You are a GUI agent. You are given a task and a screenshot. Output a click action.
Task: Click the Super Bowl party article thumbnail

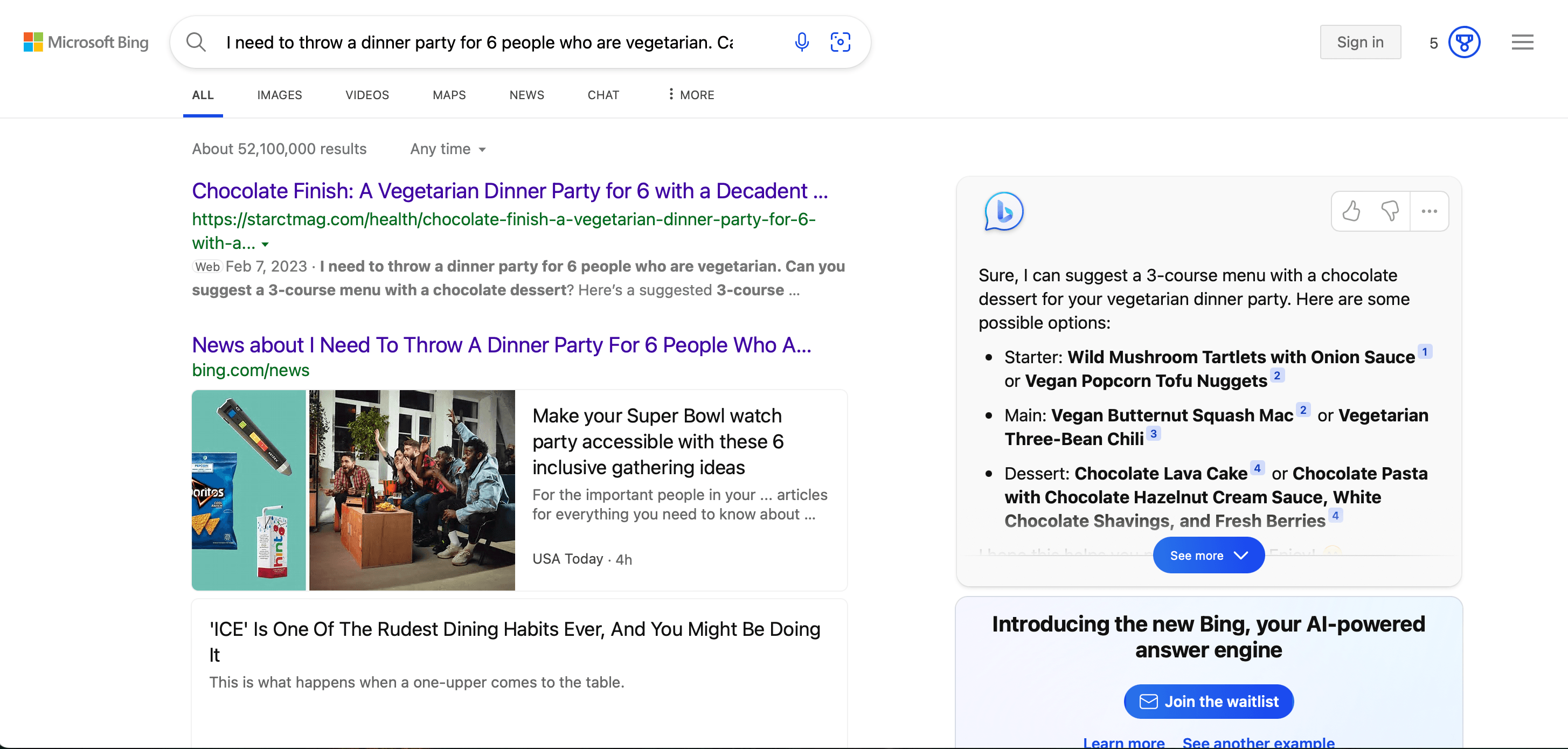point(413,490)
